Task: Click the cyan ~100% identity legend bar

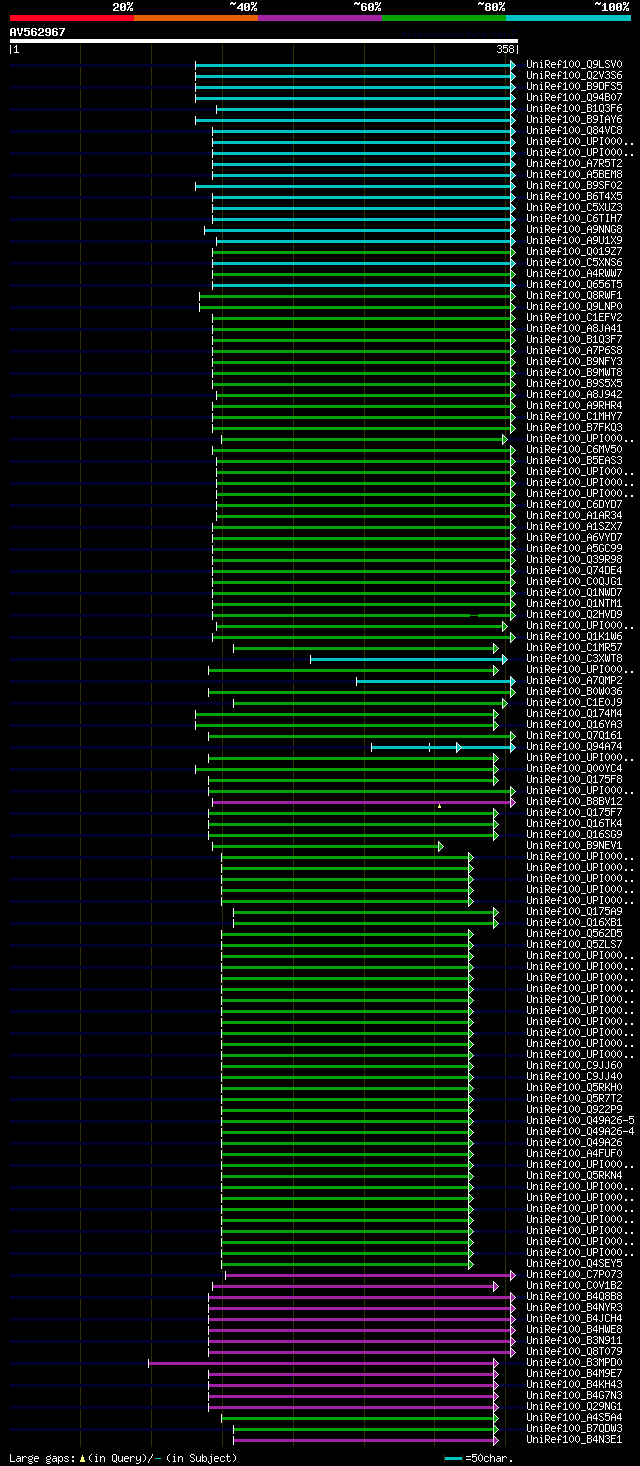Action: (x=568, y=18)
